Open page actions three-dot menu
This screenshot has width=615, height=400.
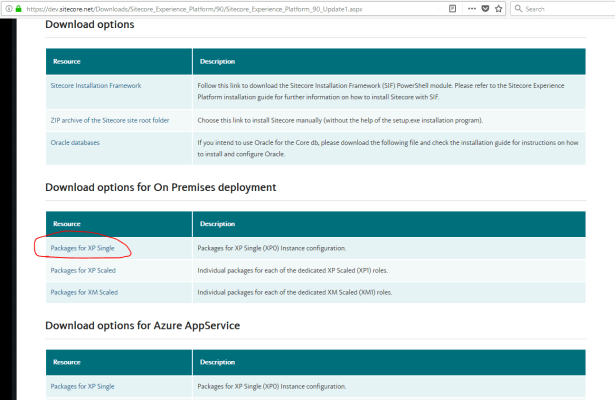pyautogui.click(x=472, y=9)
